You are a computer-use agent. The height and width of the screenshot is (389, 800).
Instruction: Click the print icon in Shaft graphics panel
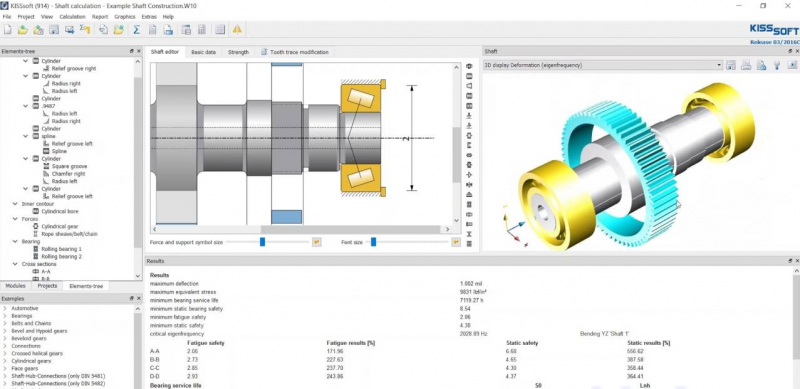pos(746,65)
